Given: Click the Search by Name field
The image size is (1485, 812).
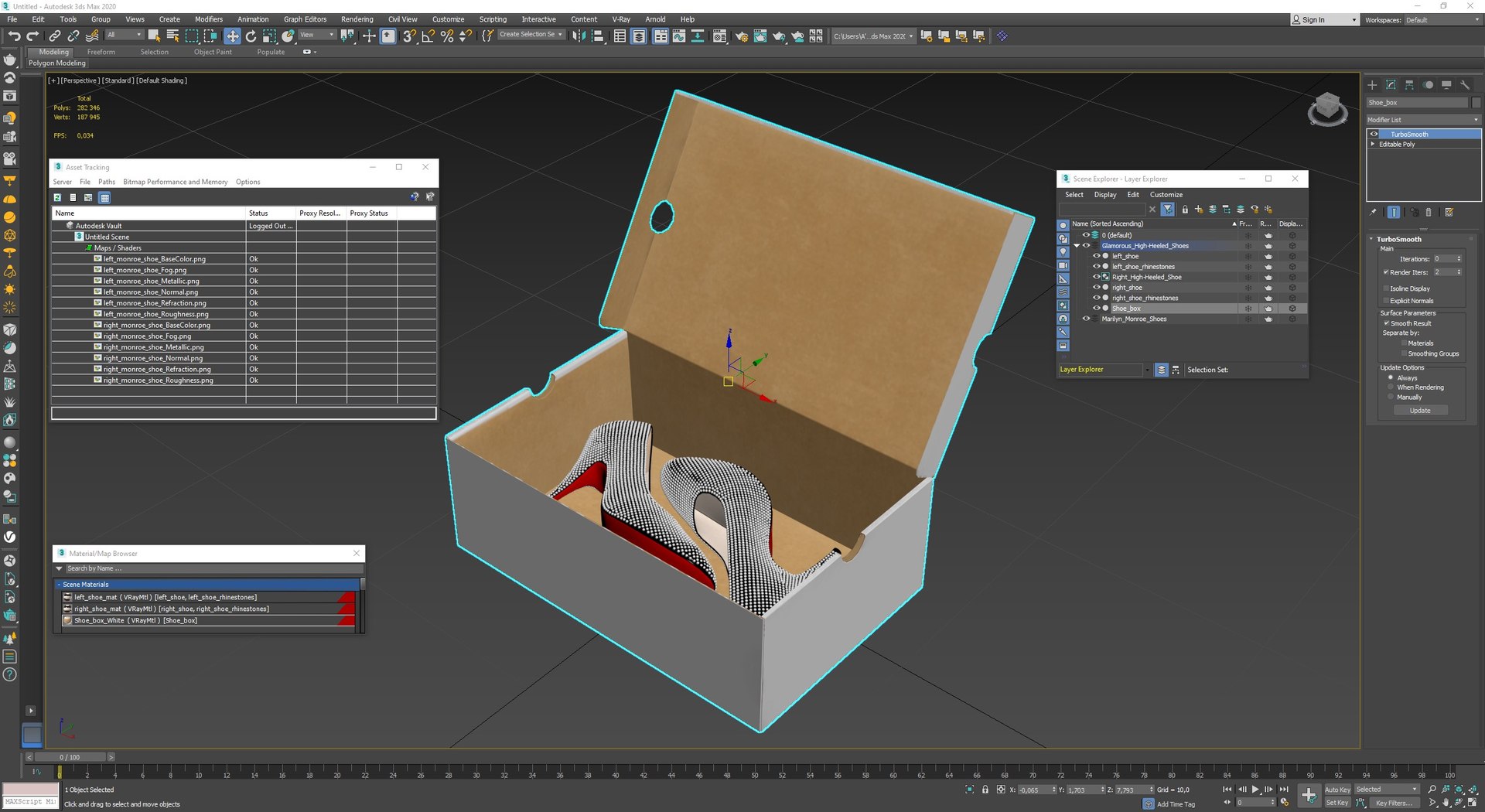Looking at the screenshot, I should [x=213, y=568].
